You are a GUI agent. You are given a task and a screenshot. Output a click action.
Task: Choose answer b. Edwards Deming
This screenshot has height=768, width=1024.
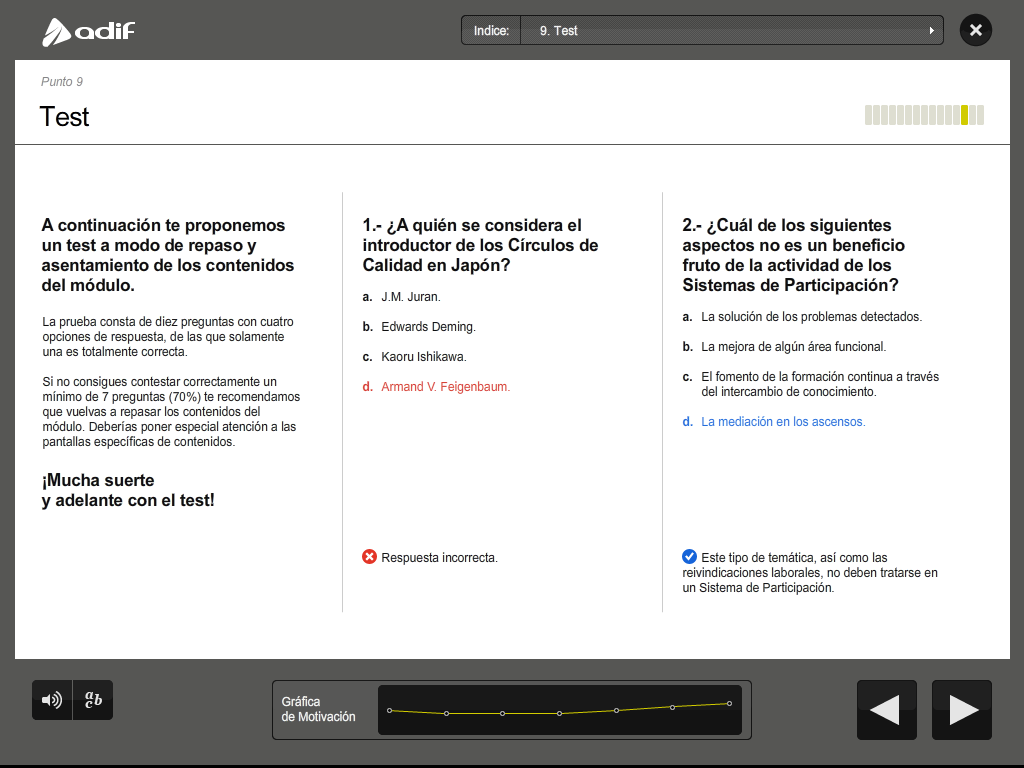tap(428, 327)
